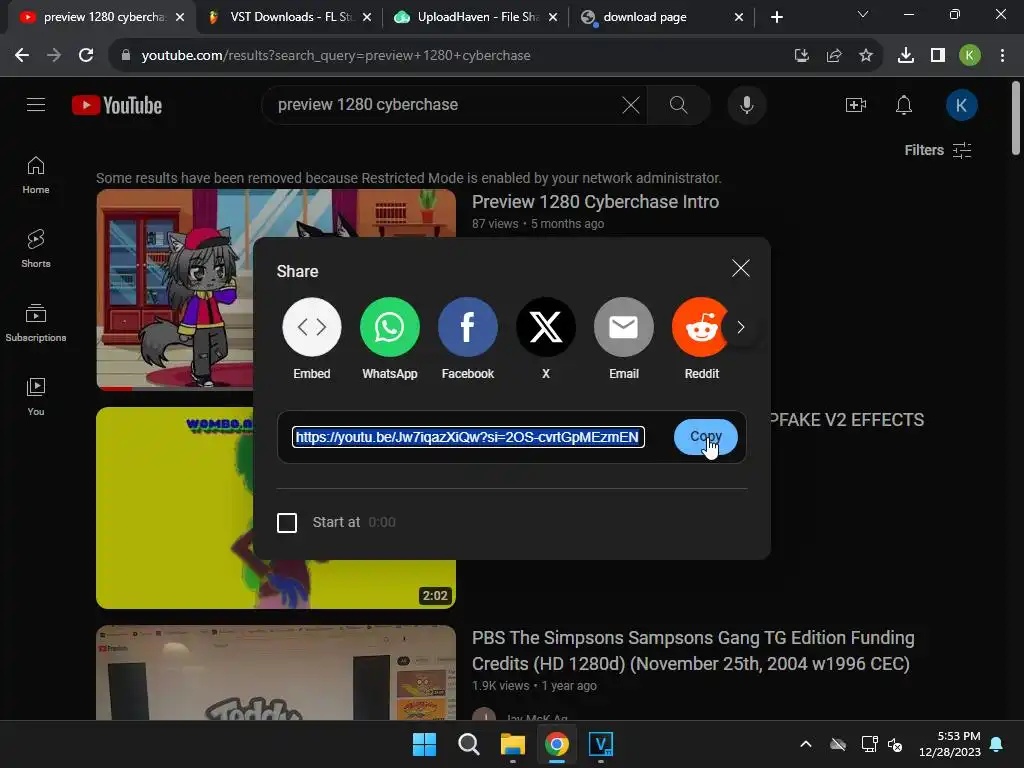Toggle the Chrome side panel

pos(938,56)
